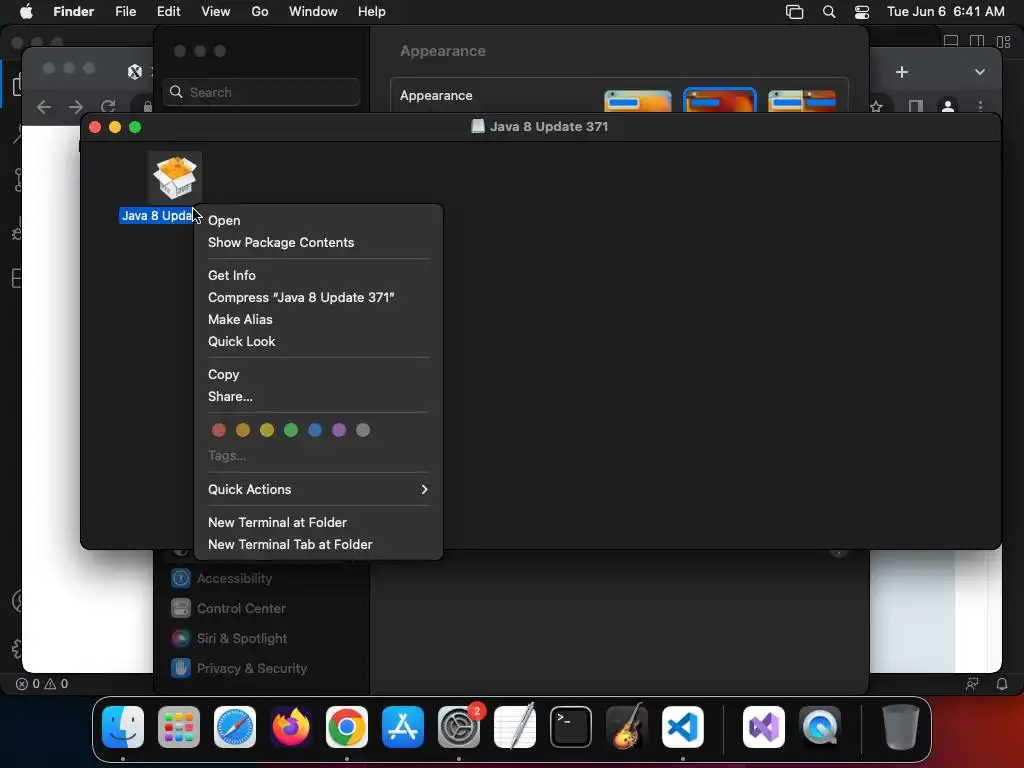Open the Help menu
The height and width of the screenshot is (768, 1024).
point(372,12)
